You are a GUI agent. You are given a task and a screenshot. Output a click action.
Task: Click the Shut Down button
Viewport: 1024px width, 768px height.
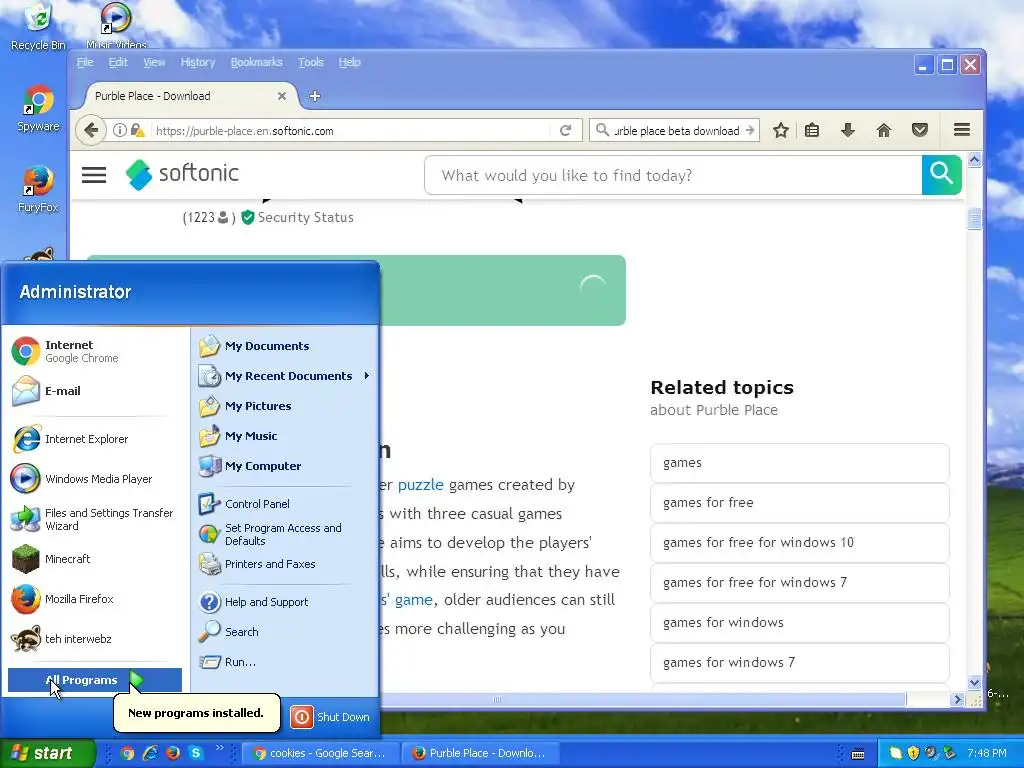tap(330, 716)
